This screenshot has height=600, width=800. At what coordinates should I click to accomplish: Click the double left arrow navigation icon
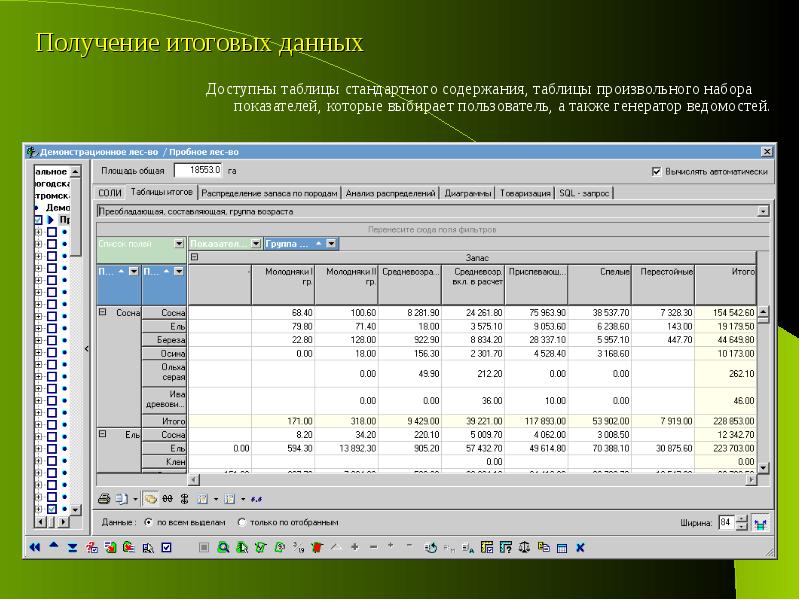tap(34, 547)
